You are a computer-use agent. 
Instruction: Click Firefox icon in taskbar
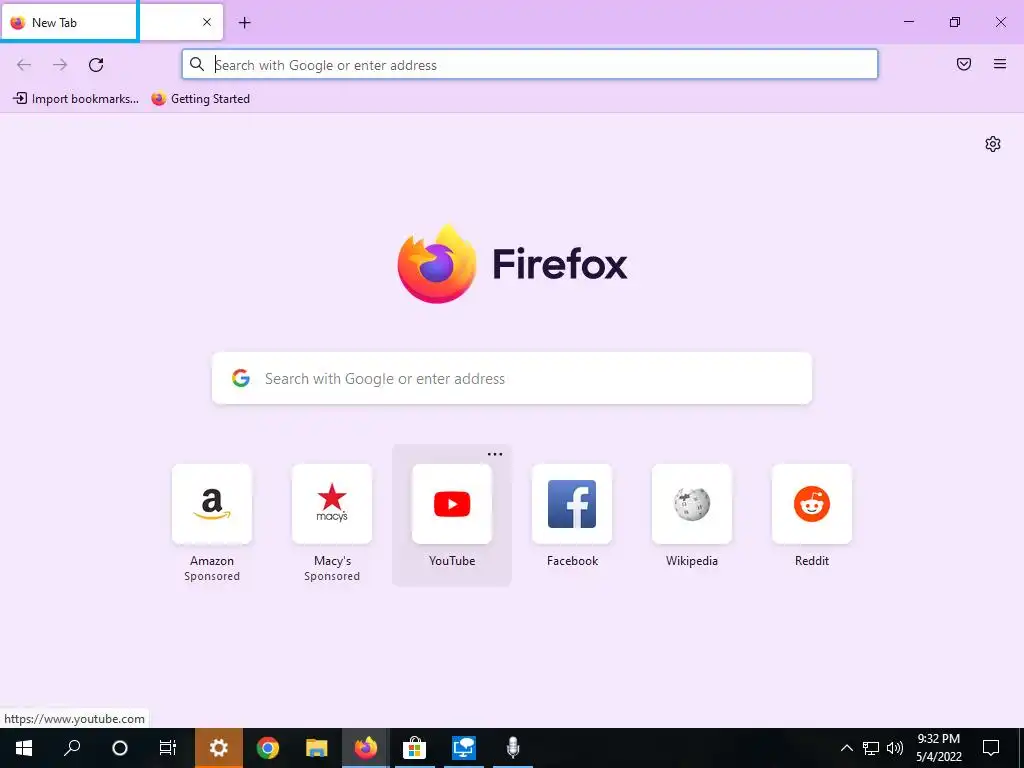[366, 748]
